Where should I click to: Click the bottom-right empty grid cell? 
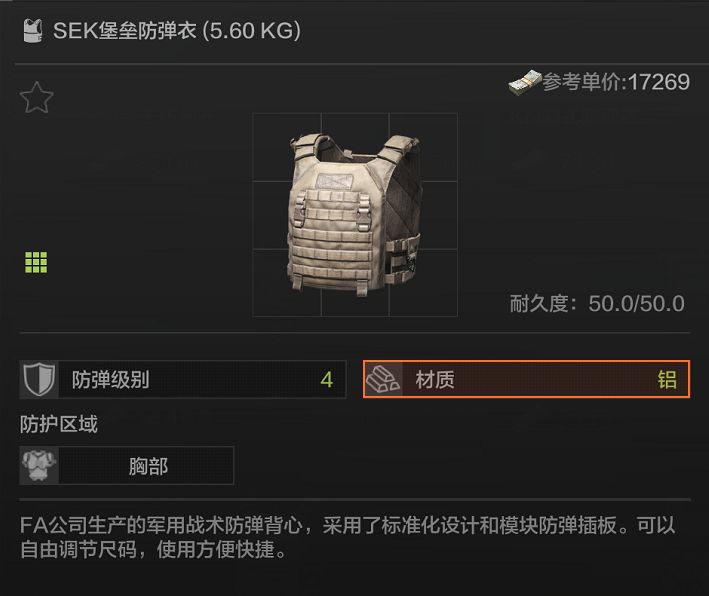[423, 283]
